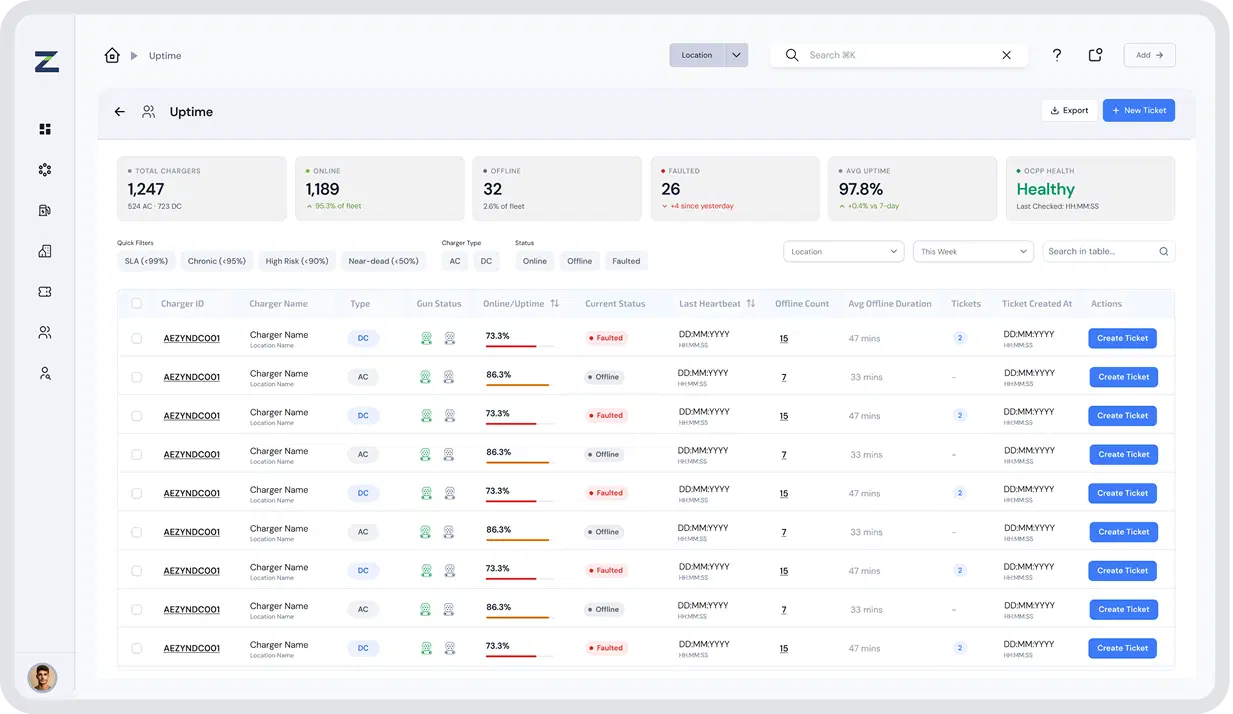Open the Online 1,189 card
Screen dimensions: 1233x714
click(379, 188)
